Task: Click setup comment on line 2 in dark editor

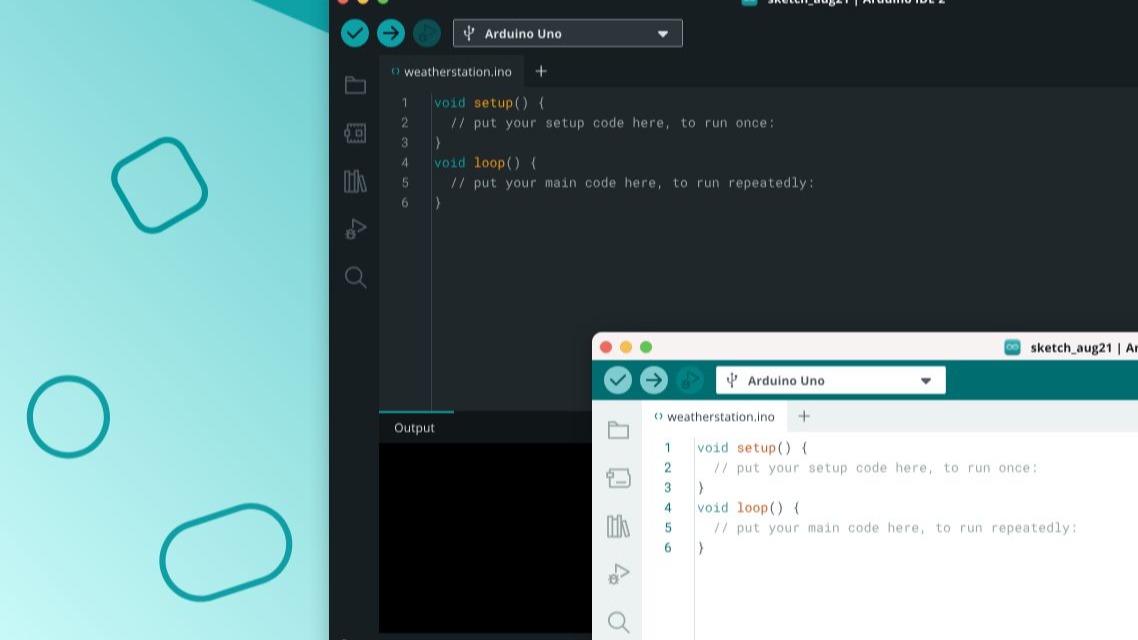Action: (x=613, y=123)
